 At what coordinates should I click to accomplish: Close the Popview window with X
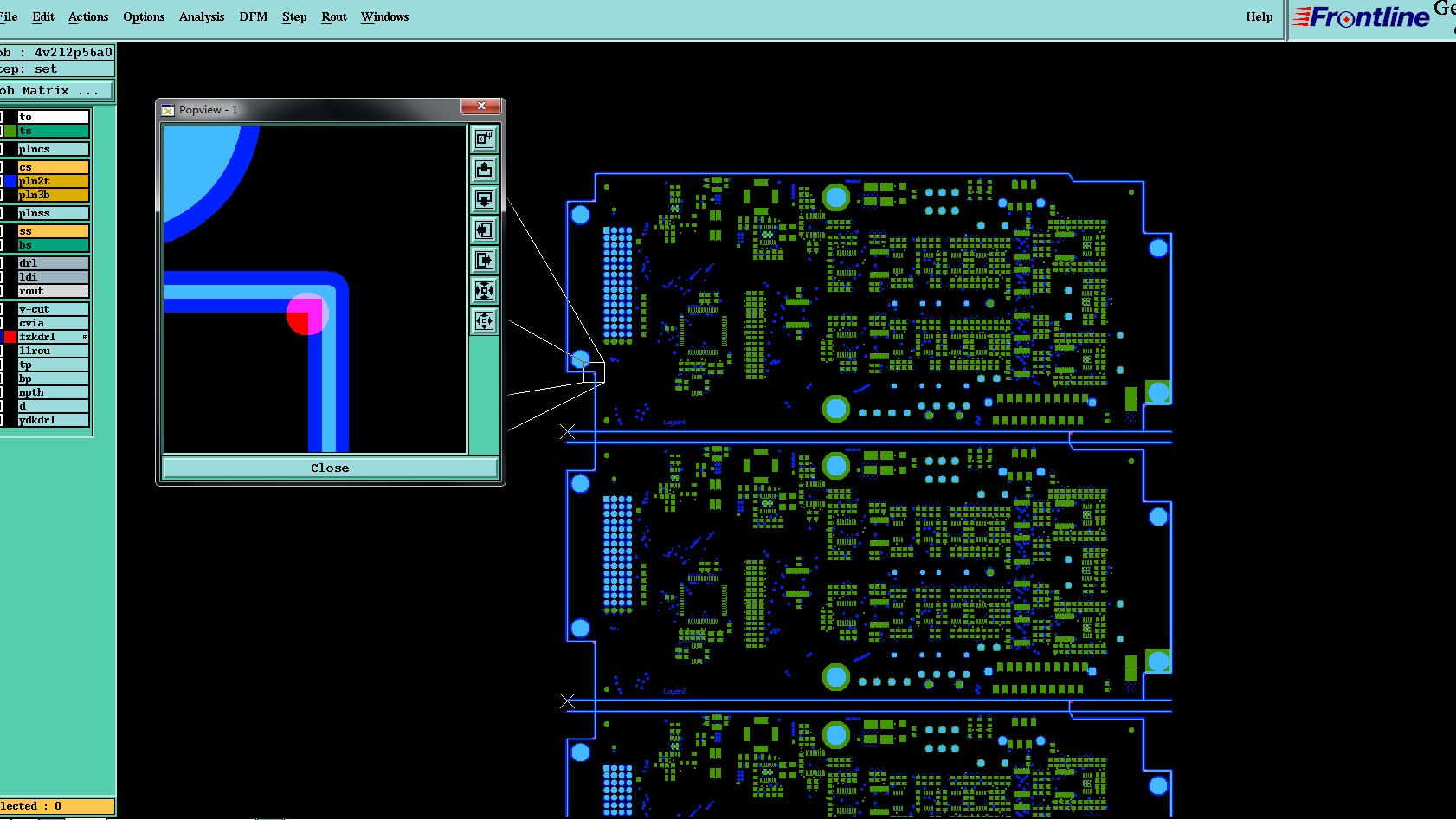pos(480,106)
